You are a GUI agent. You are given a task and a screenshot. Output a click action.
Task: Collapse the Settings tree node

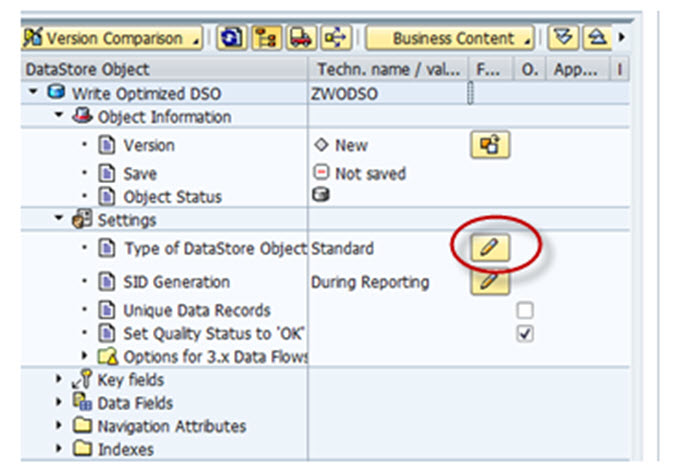60,220
